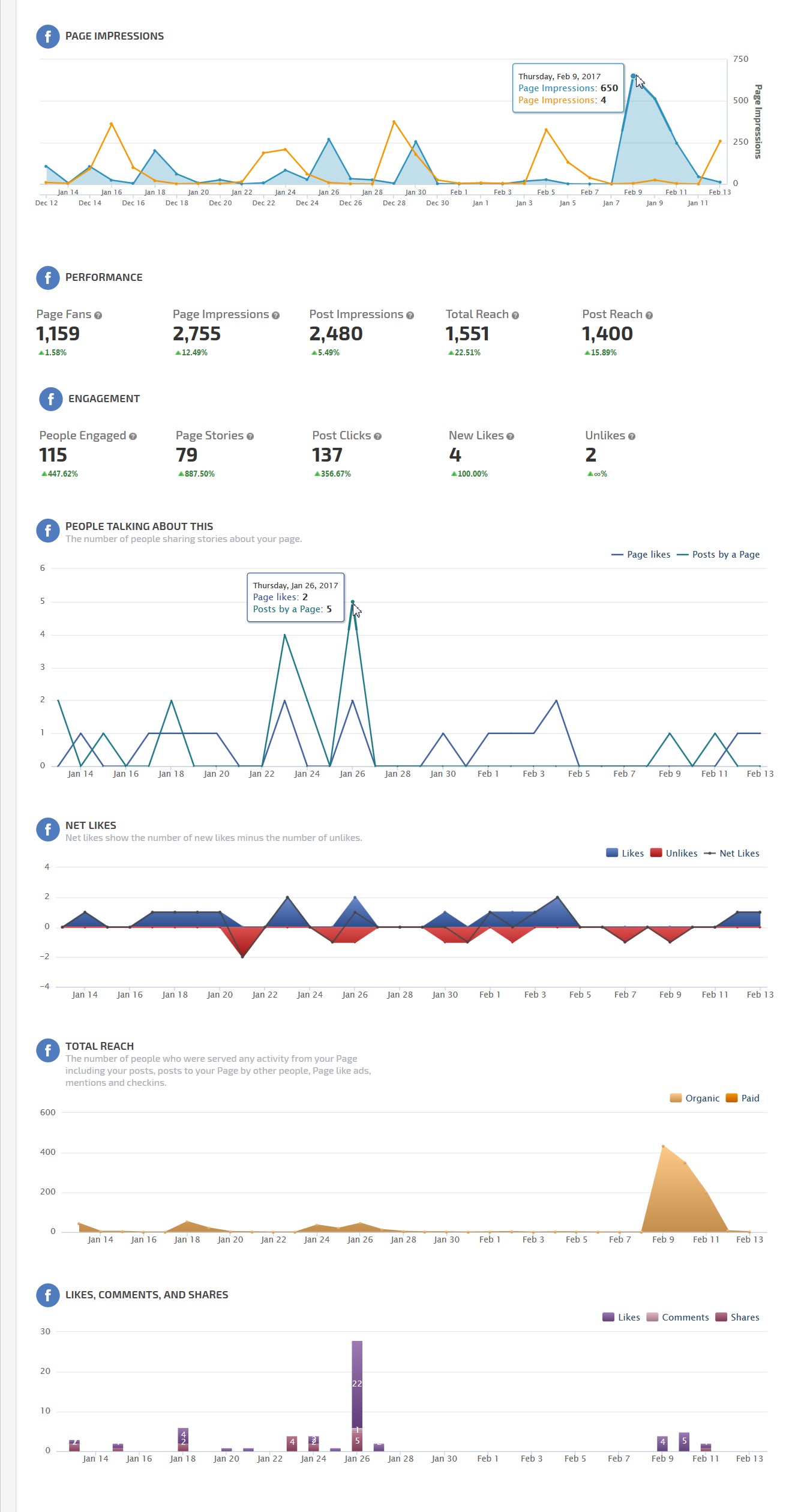The height and width of the screenshot is (1512, 789).
Task: Click the Feb 9 peak point on Page Impressions
Action: click(633, 76)
